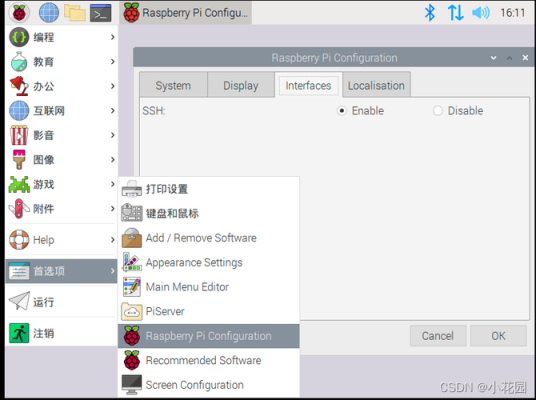
Task: Expand the 图像 submenu arrow
Action: (112, 160)
